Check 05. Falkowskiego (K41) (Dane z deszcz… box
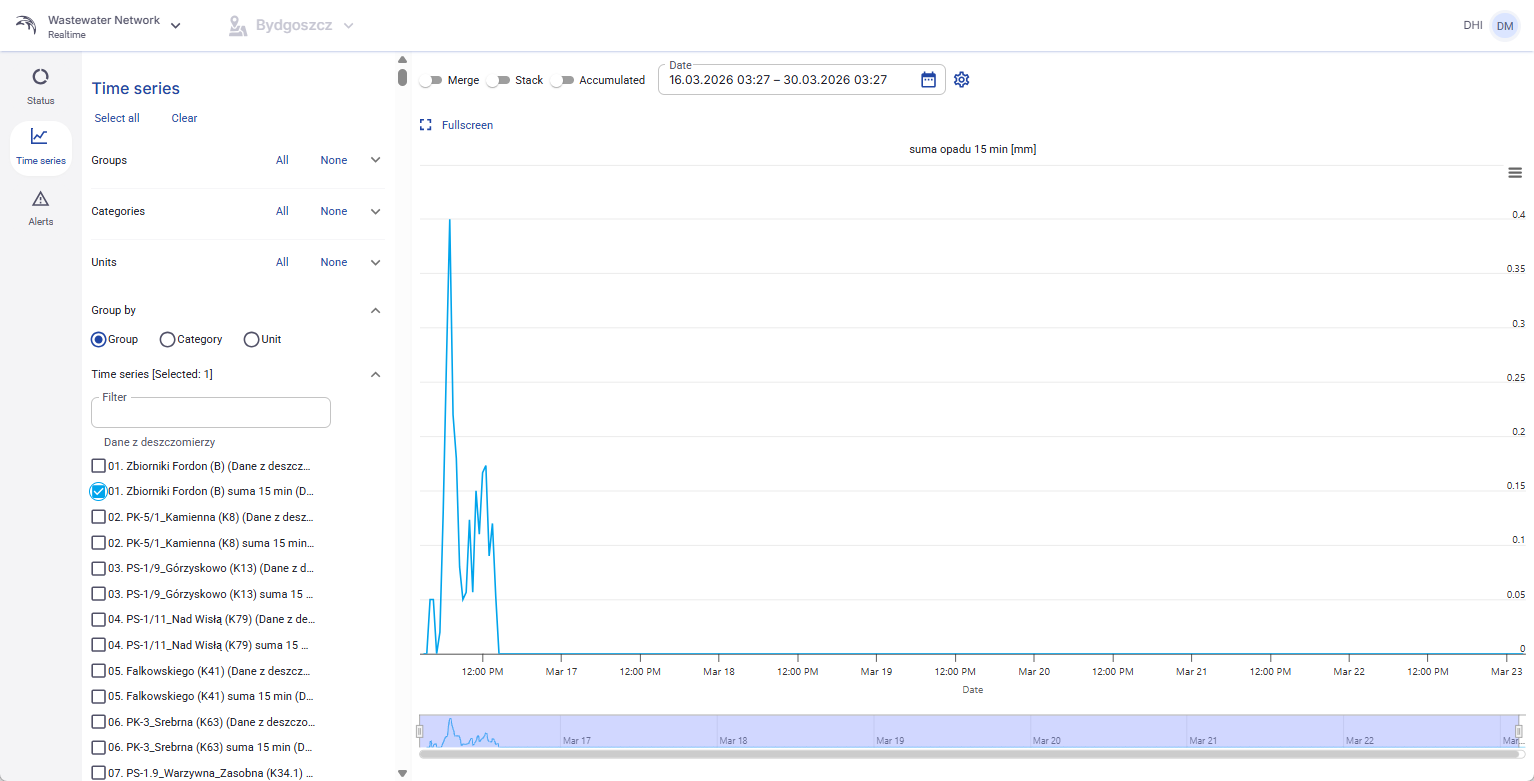This screenshot has width=1534, height=781. 98,671
